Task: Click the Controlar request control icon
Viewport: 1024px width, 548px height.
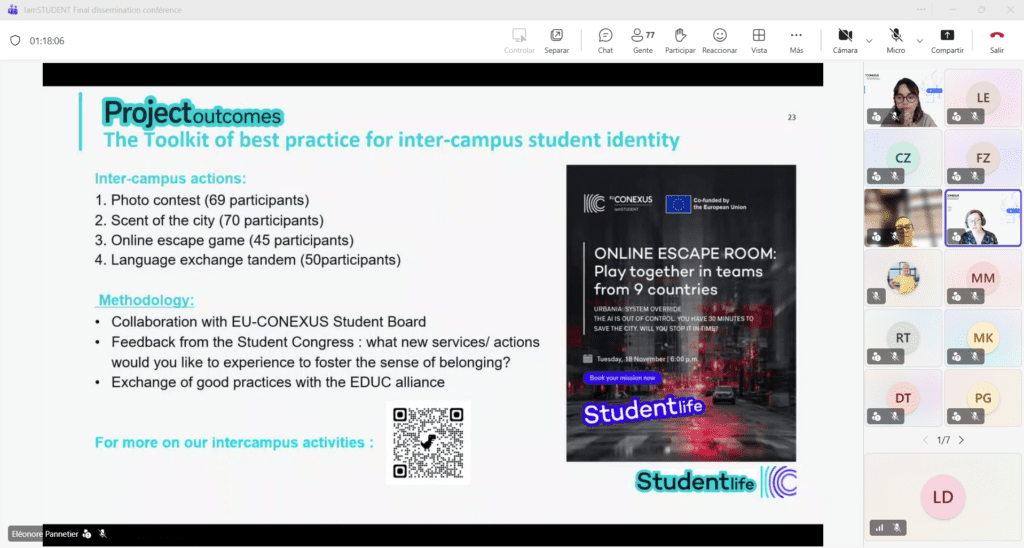Action: point(519,40)
